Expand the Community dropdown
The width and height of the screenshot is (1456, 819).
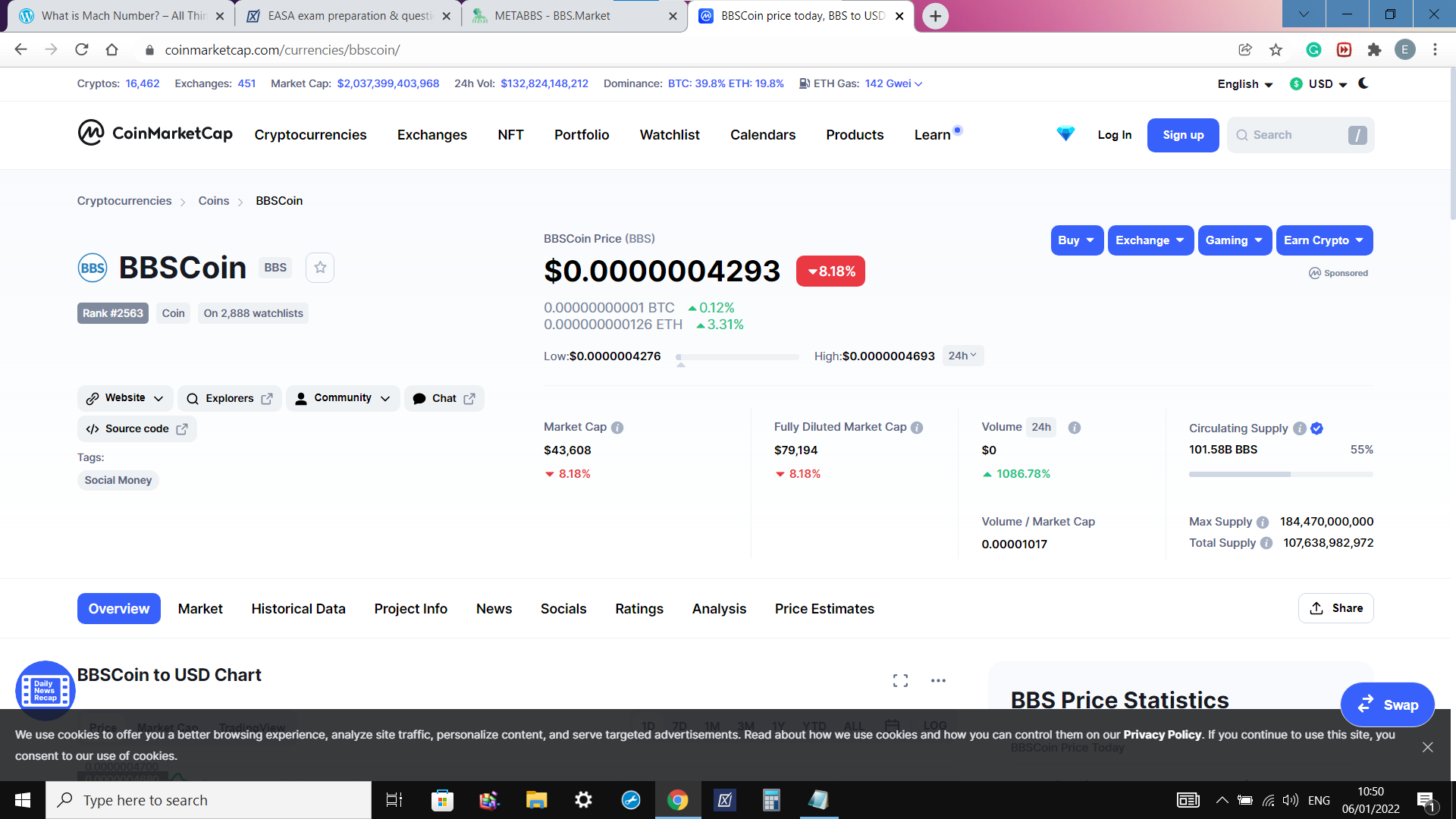pos(343,398)
